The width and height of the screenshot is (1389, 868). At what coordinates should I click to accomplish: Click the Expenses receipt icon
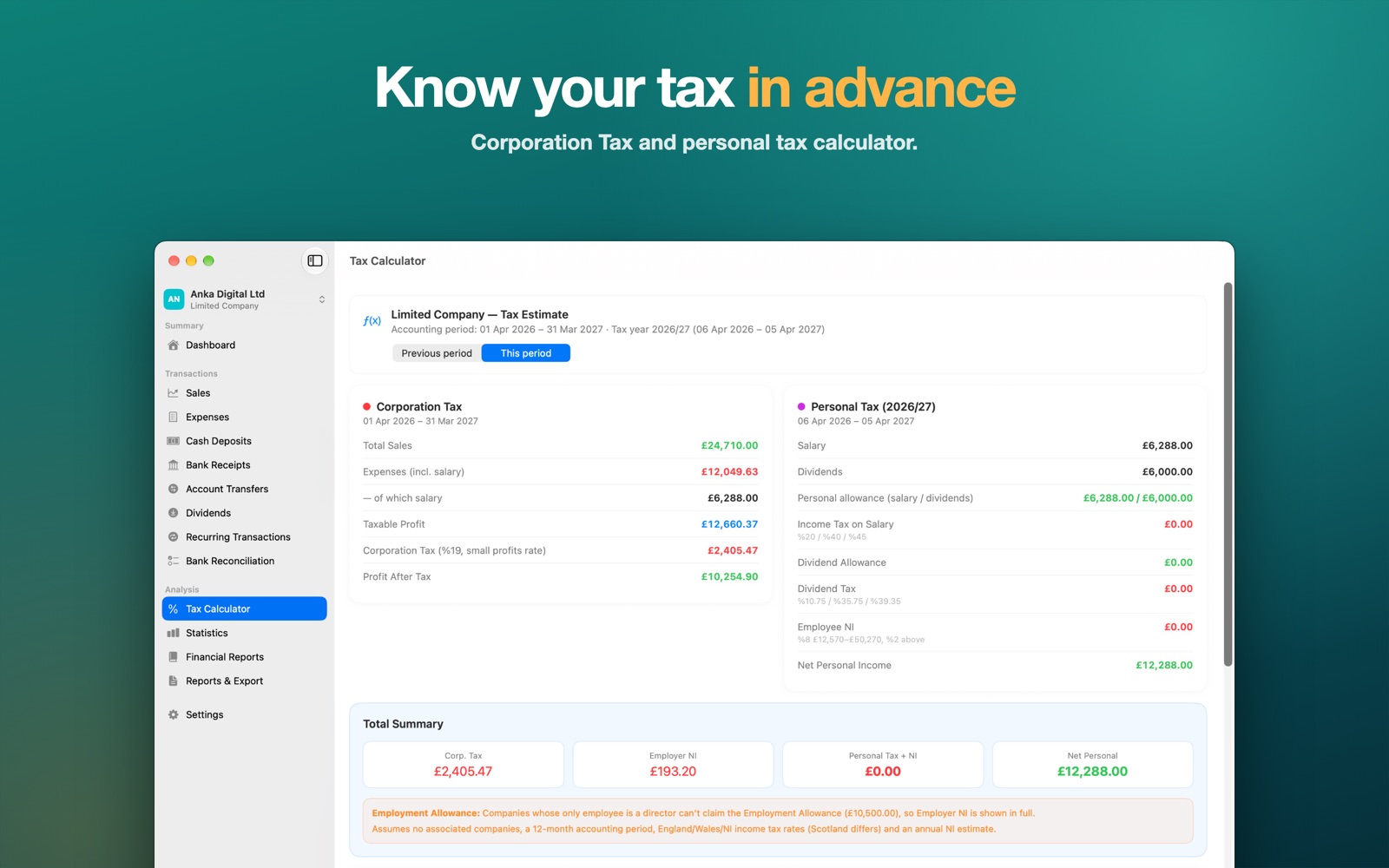(173, 418)
